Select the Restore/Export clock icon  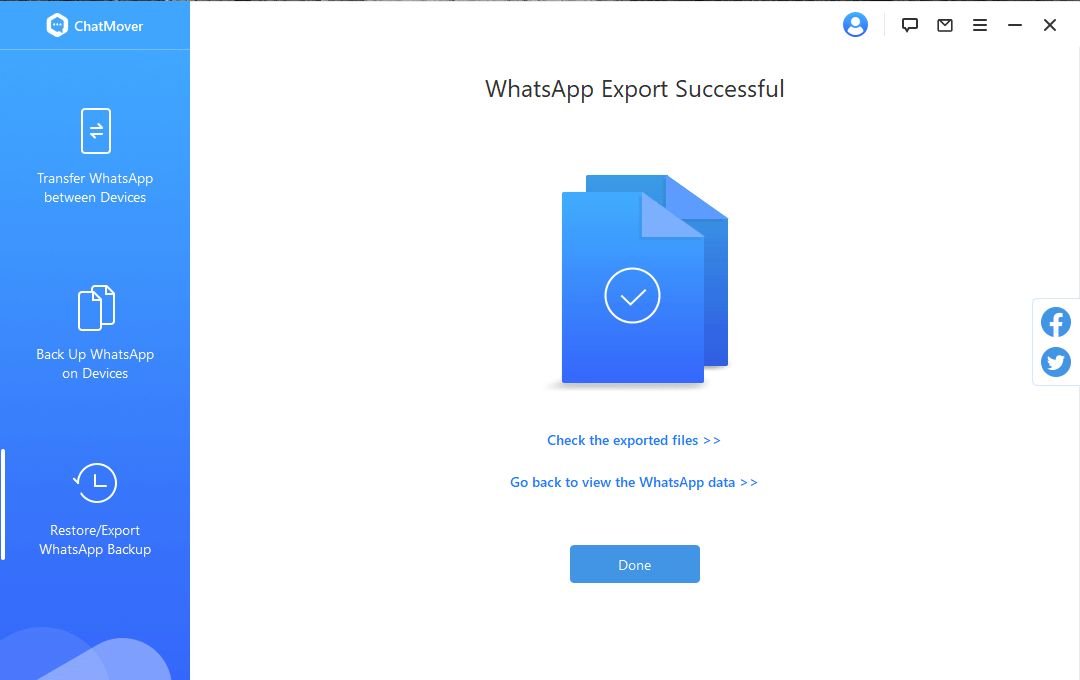[95, 483]
